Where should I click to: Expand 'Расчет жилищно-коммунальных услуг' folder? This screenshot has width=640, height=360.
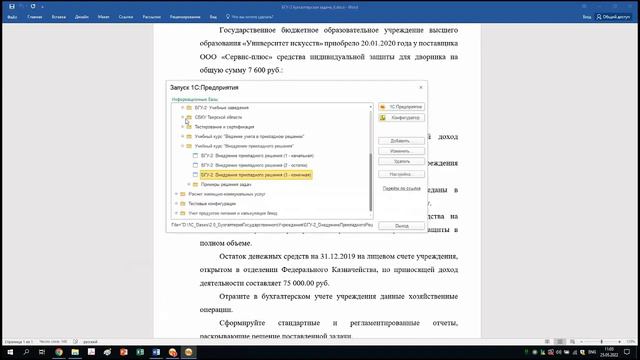[176, 194]
